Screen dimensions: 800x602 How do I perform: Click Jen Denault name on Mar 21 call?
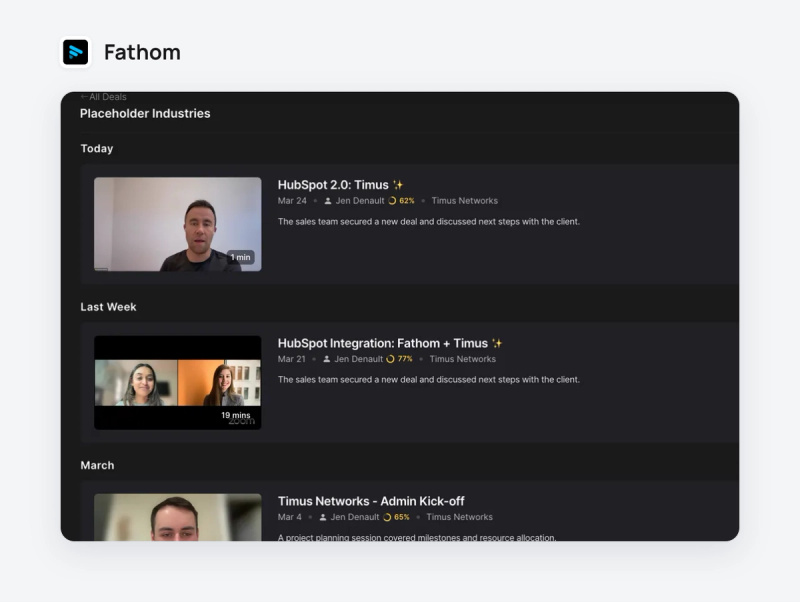[x=358, y=359]
